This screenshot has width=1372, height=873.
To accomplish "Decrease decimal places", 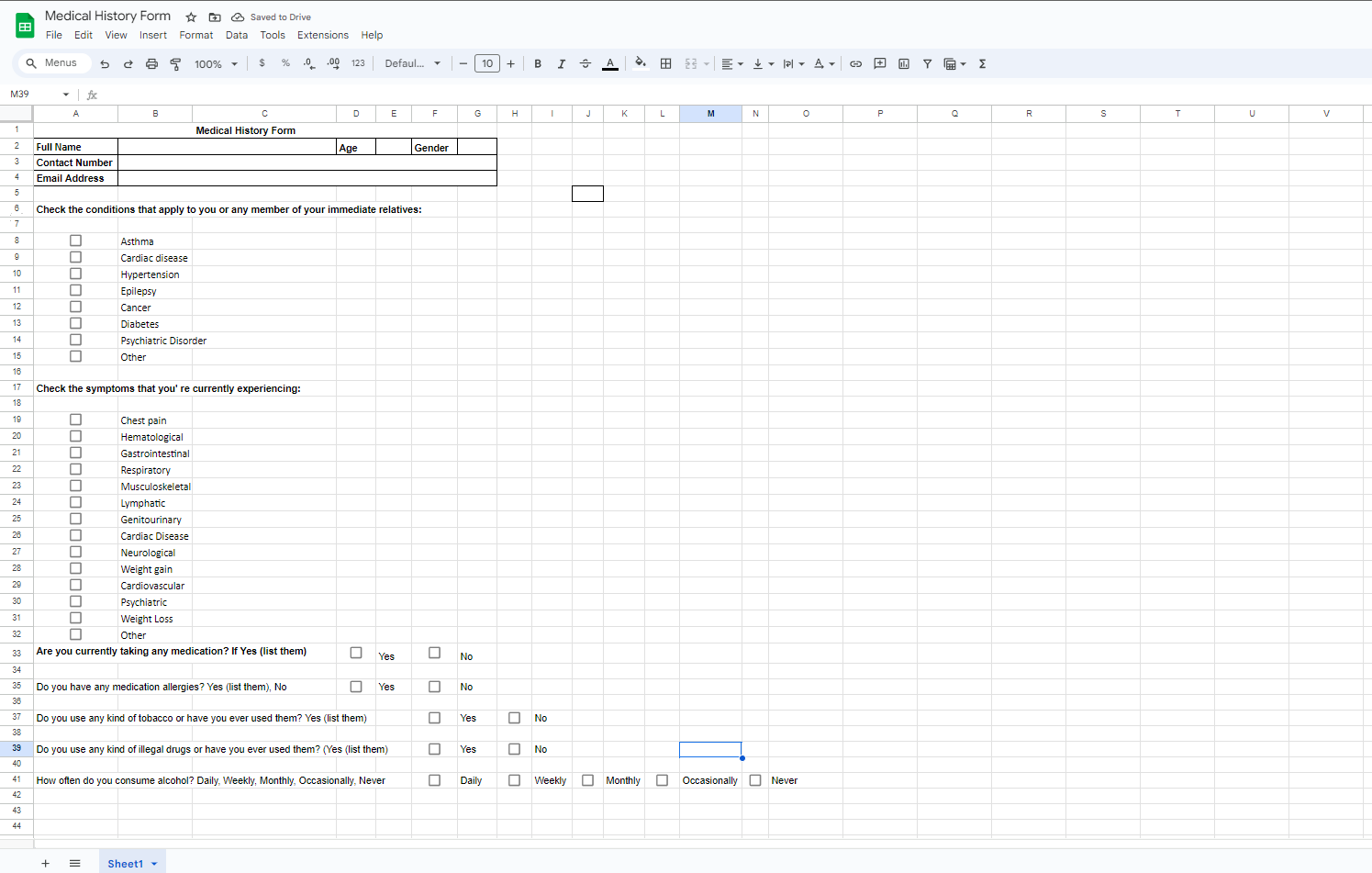I will pyautogui.click(x=309, y=63).
